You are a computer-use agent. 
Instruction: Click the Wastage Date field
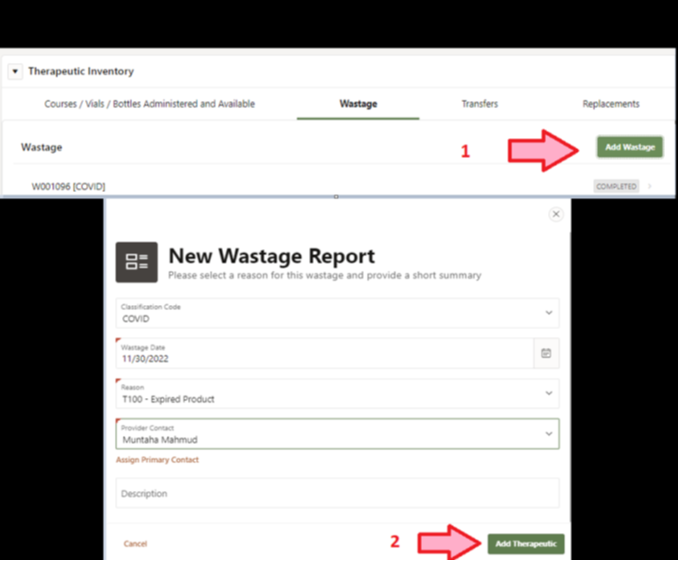click(325, 353)
